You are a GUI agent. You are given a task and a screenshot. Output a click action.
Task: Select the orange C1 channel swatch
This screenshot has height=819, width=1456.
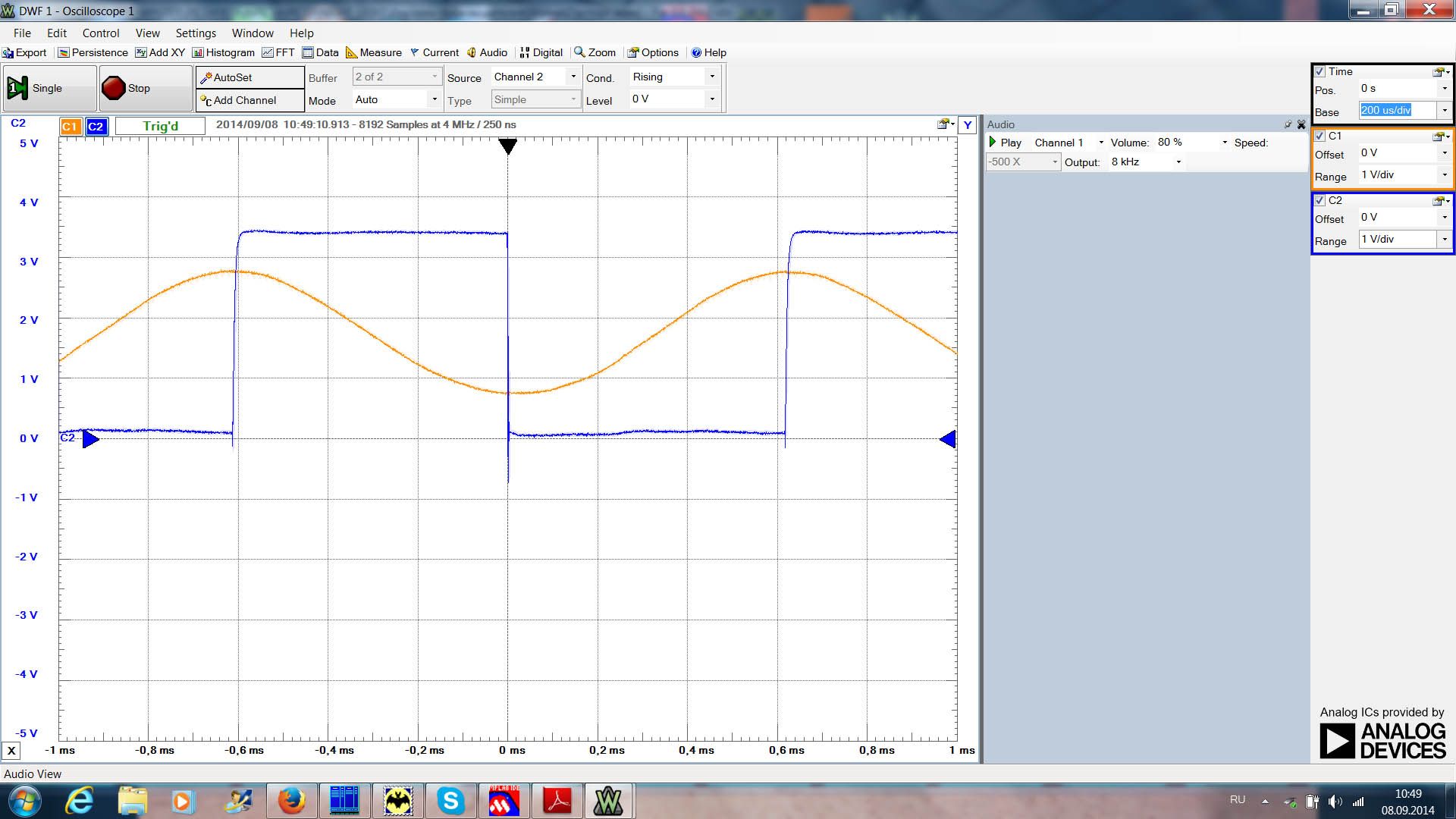tap(70, 127)
